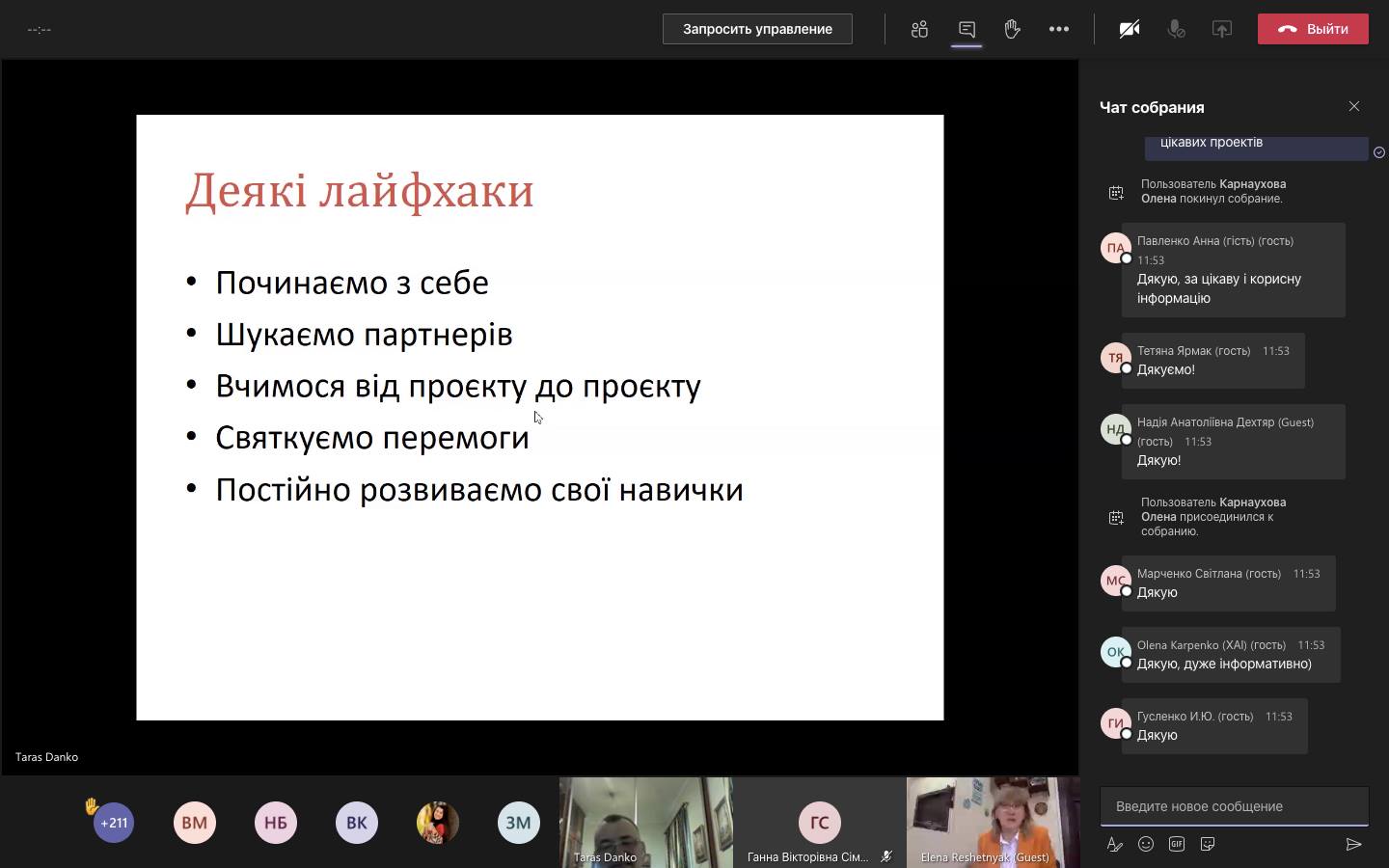Click 'Чат собрания' panel title
The width and height of the screenshot is (1389, 868).
[x=1152, y=107]
